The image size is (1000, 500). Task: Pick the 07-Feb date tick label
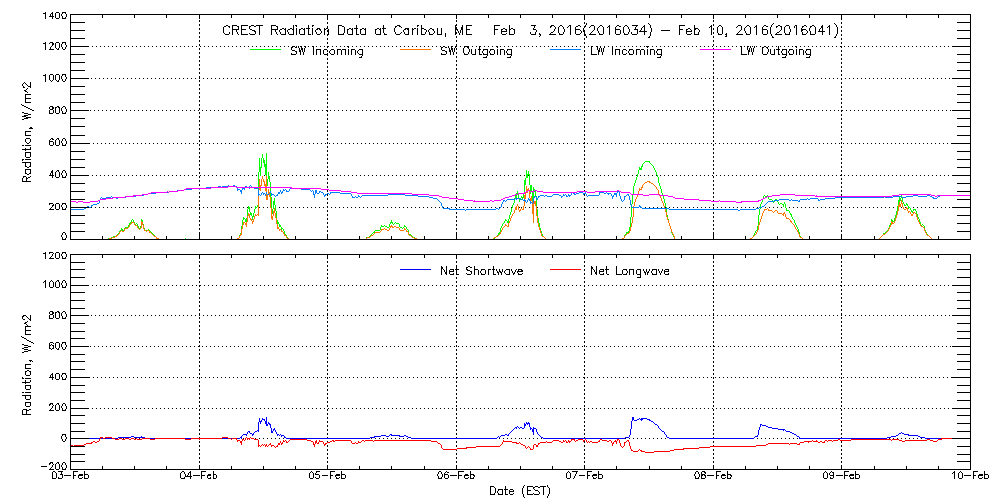click(x=585, y=477)
